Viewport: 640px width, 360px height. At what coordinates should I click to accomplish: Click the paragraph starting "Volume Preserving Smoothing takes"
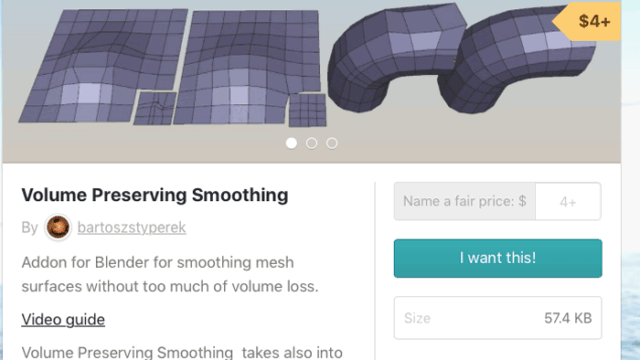tap(182, 352)
